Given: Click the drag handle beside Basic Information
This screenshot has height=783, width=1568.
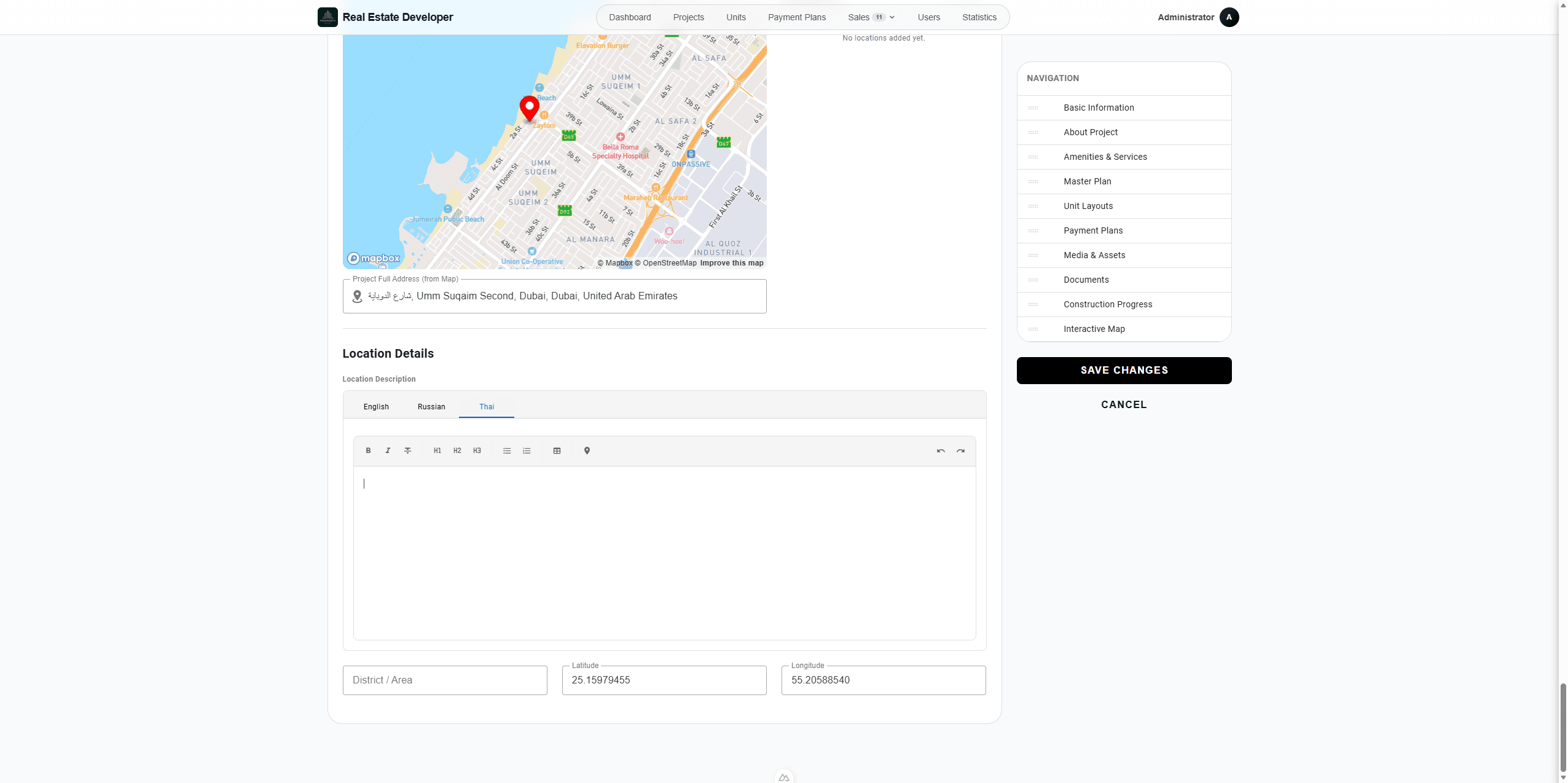Looking at the screenshot, I should pos(1033,108).
